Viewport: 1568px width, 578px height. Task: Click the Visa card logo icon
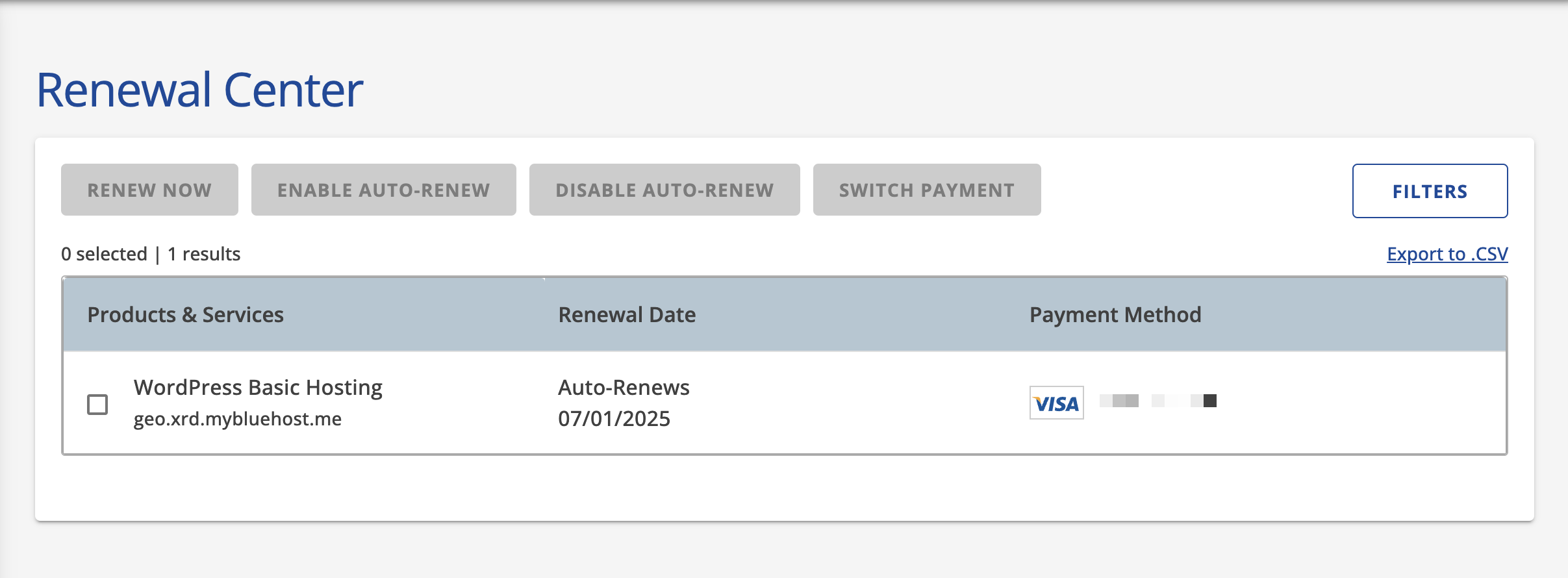(x=1056, y=403)
